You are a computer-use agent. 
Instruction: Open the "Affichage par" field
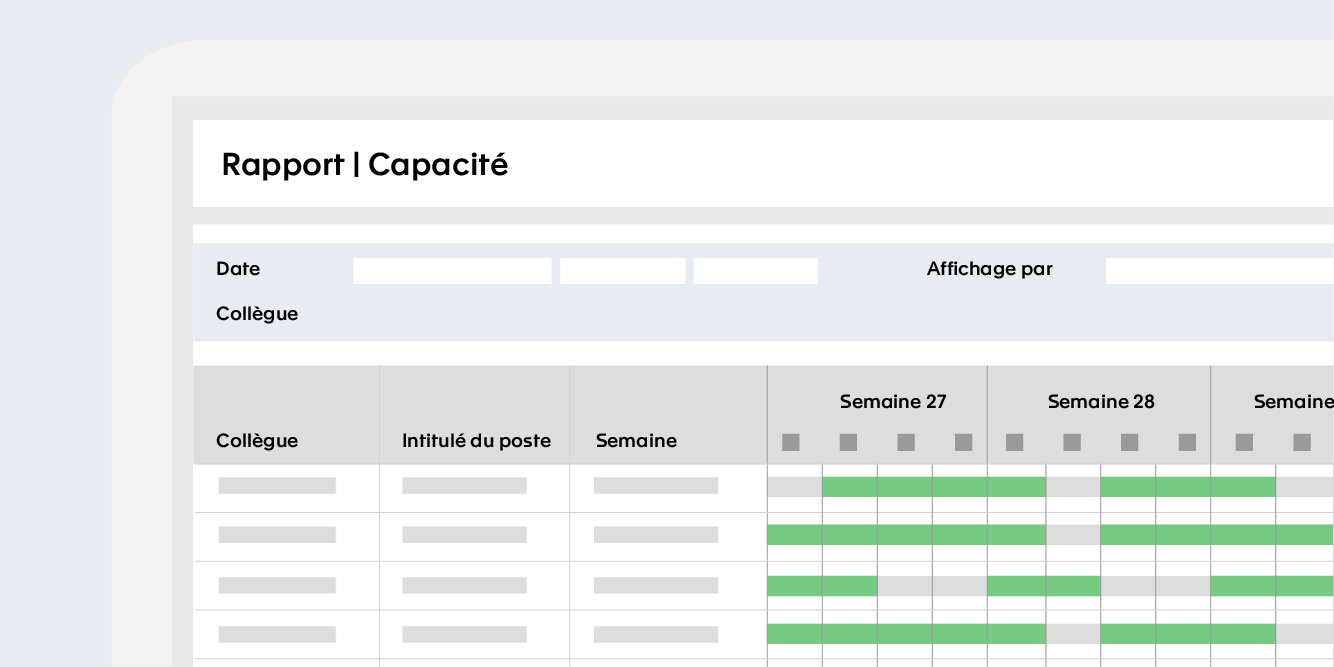pos(1220,271)
